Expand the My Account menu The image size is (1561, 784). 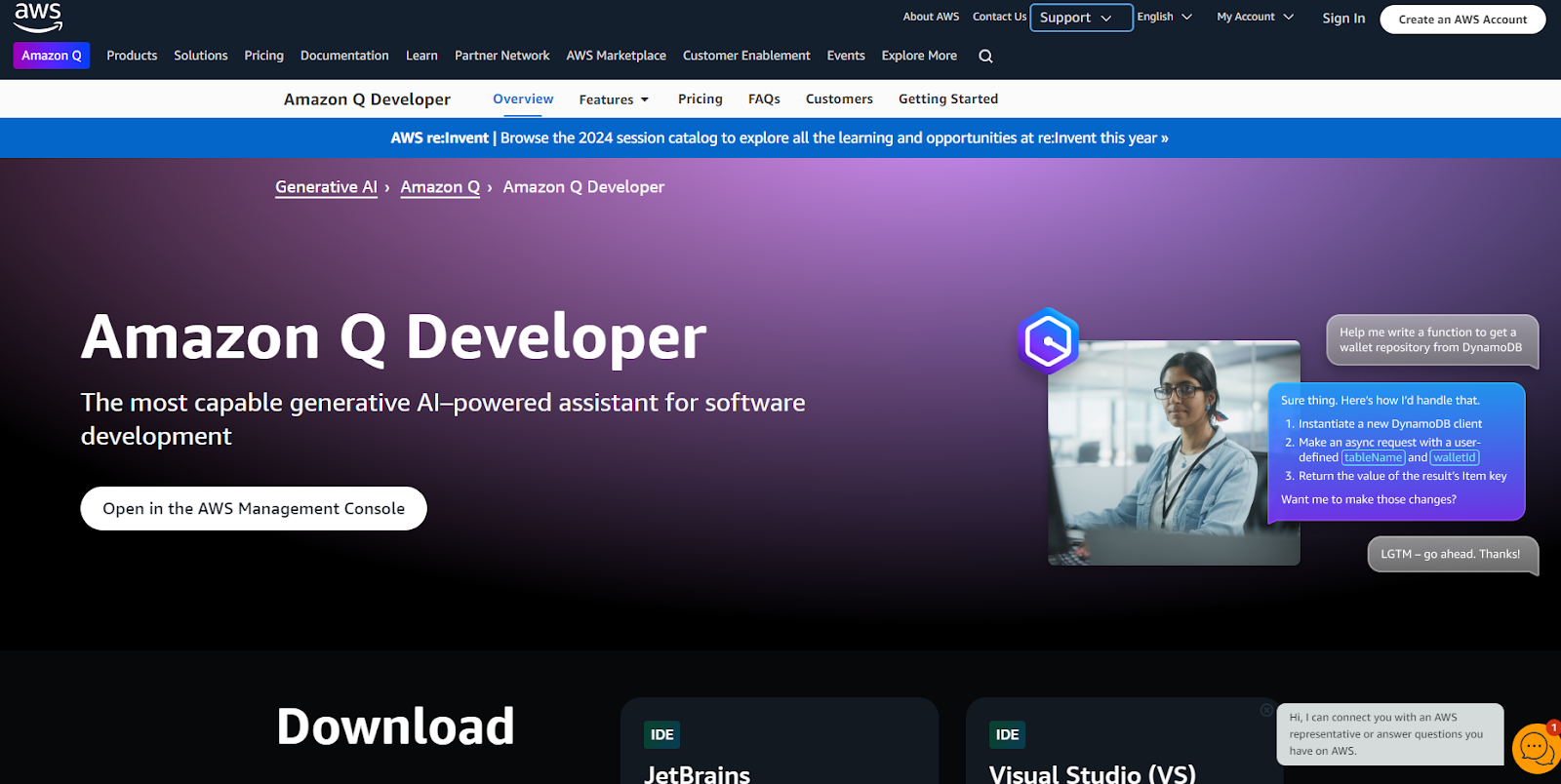point(1255,17)
